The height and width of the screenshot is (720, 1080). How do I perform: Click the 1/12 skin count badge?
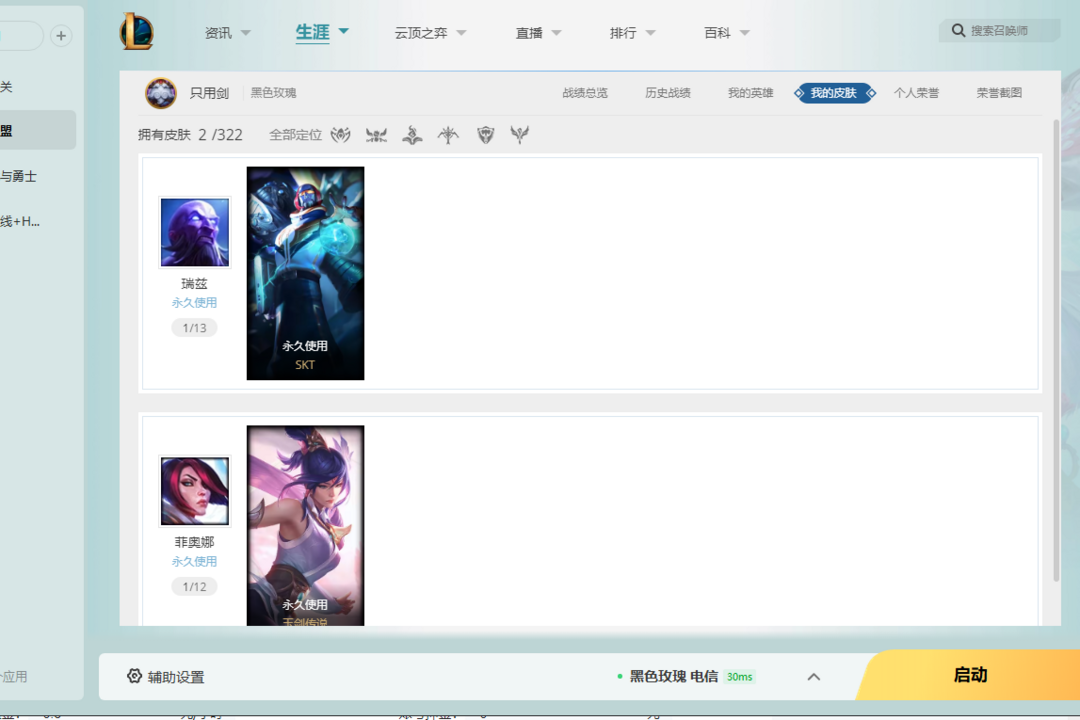pos(194,586)
